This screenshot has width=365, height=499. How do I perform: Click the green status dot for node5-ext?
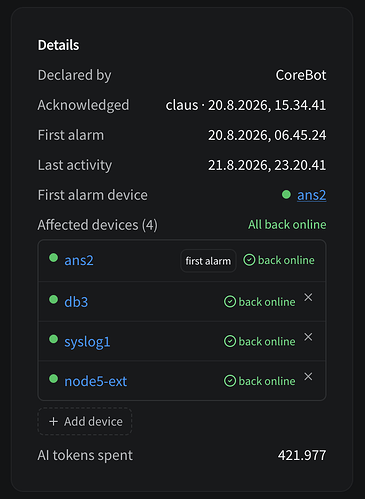(x=53, y=379)
